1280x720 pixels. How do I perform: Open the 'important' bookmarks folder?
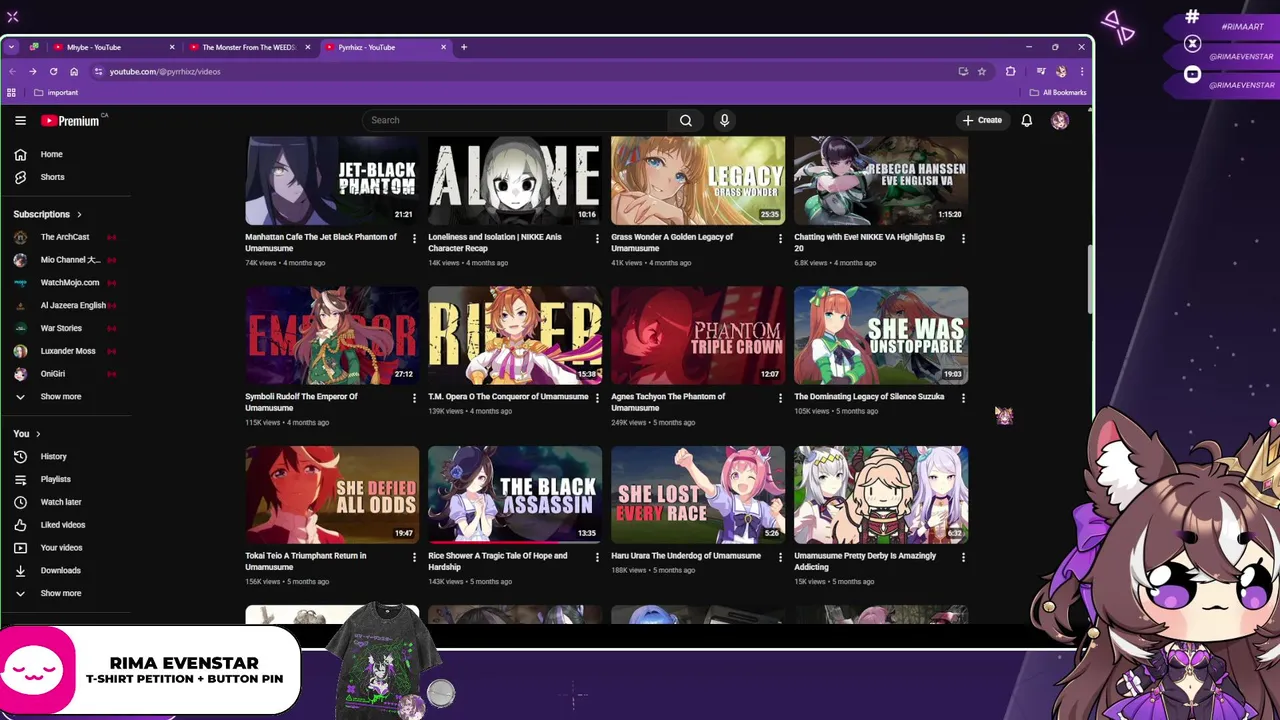coord(56,93)
